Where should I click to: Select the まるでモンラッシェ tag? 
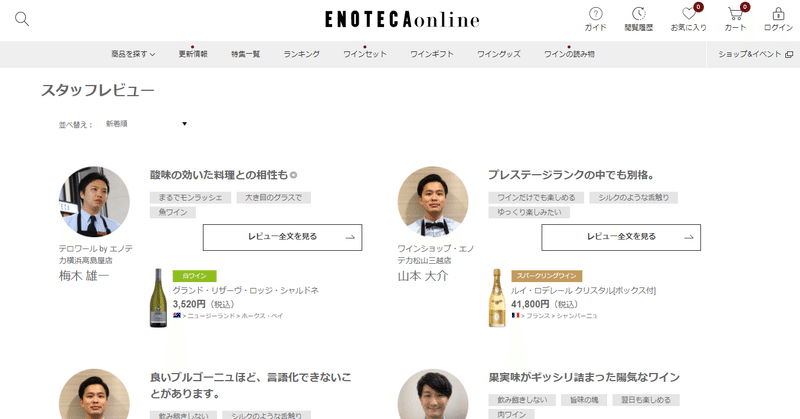(190, 198)
